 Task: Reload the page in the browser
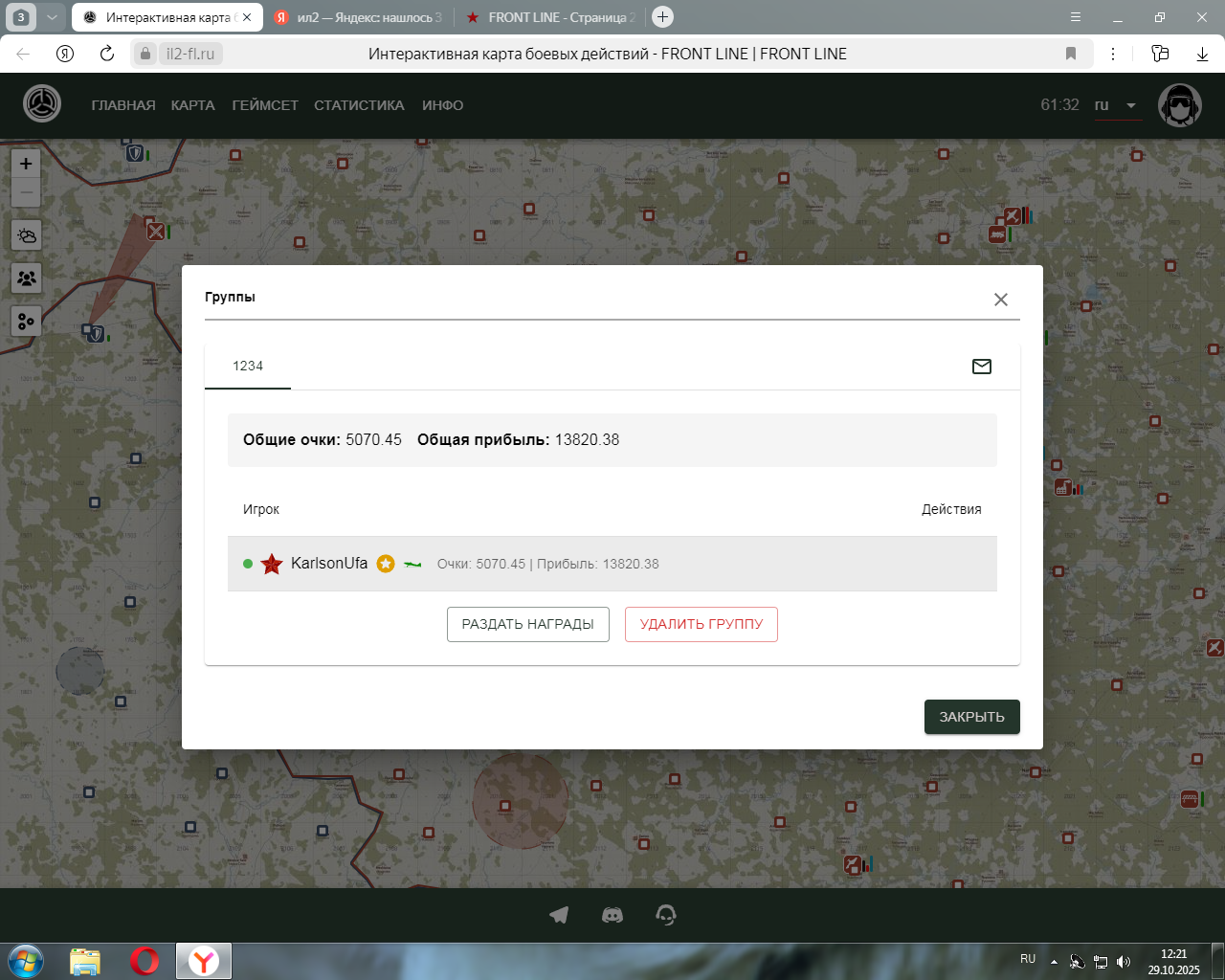pyautogui.click(x=107, y=54)
